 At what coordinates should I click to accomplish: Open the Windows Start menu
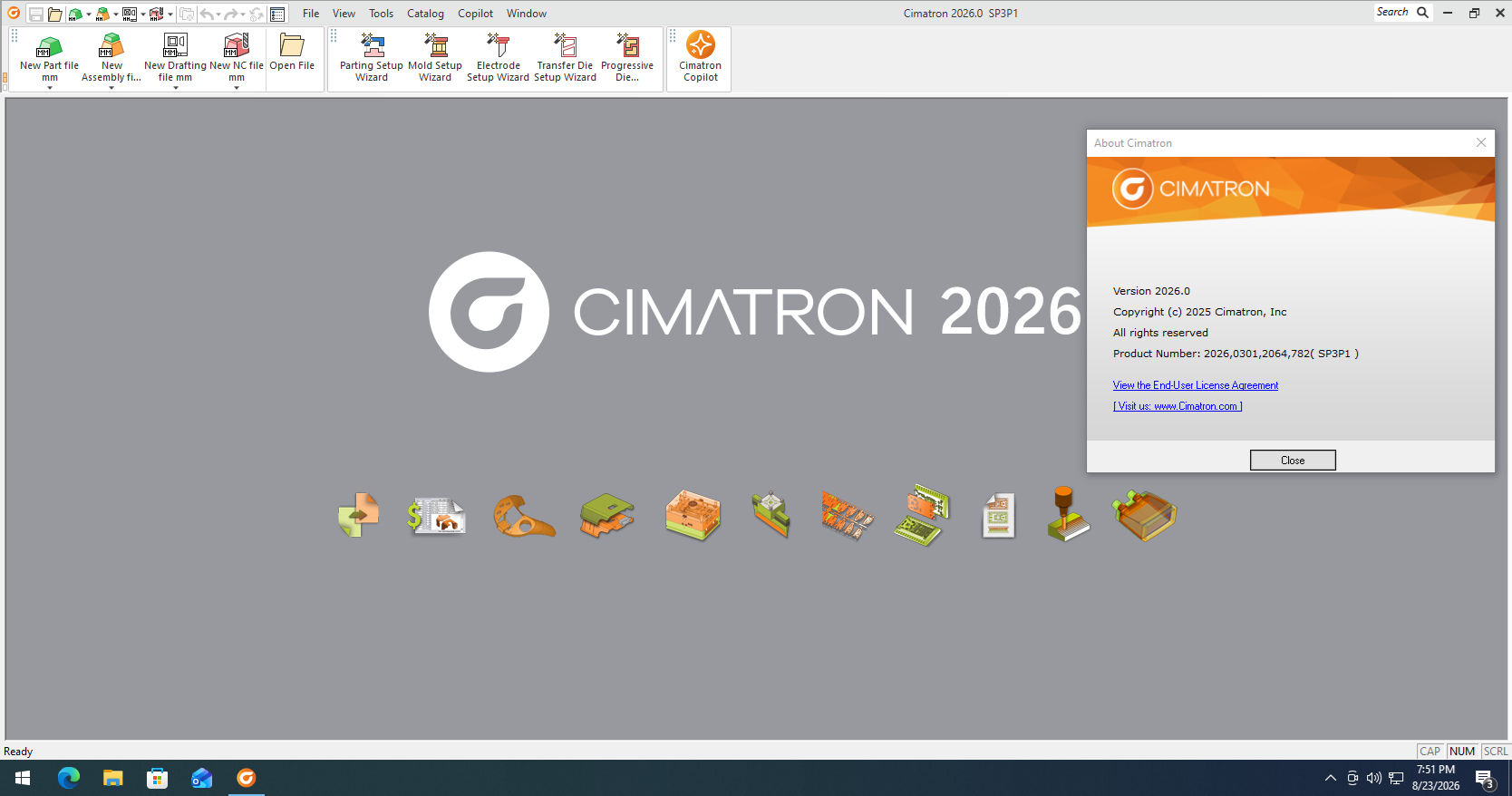[23, 778]
